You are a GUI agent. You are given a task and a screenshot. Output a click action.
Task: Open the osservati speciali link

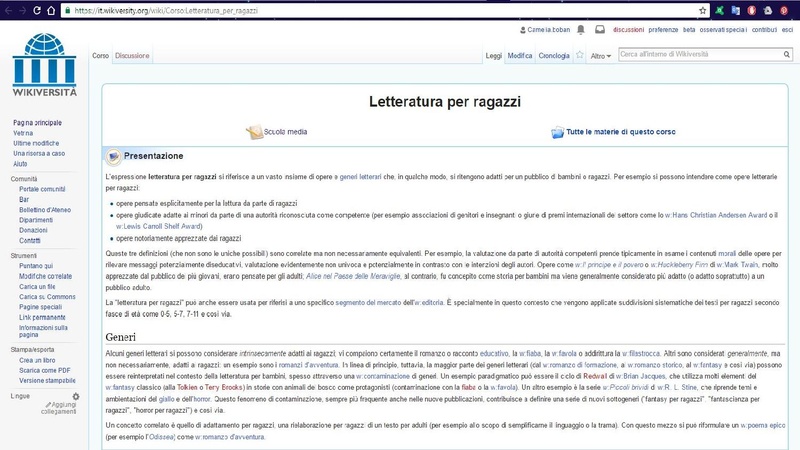[x=723, y=30]
